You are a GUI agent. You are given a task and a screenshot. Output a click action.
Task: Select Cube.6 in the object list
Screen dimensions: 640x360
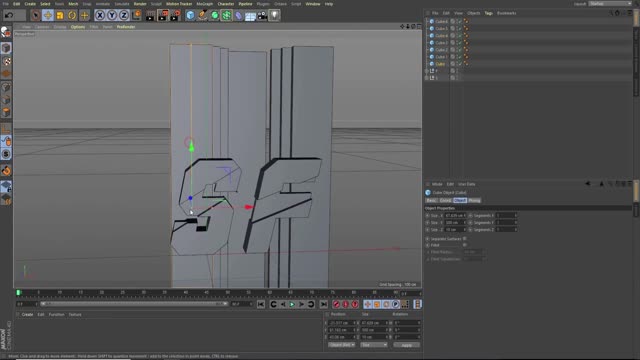441,22
